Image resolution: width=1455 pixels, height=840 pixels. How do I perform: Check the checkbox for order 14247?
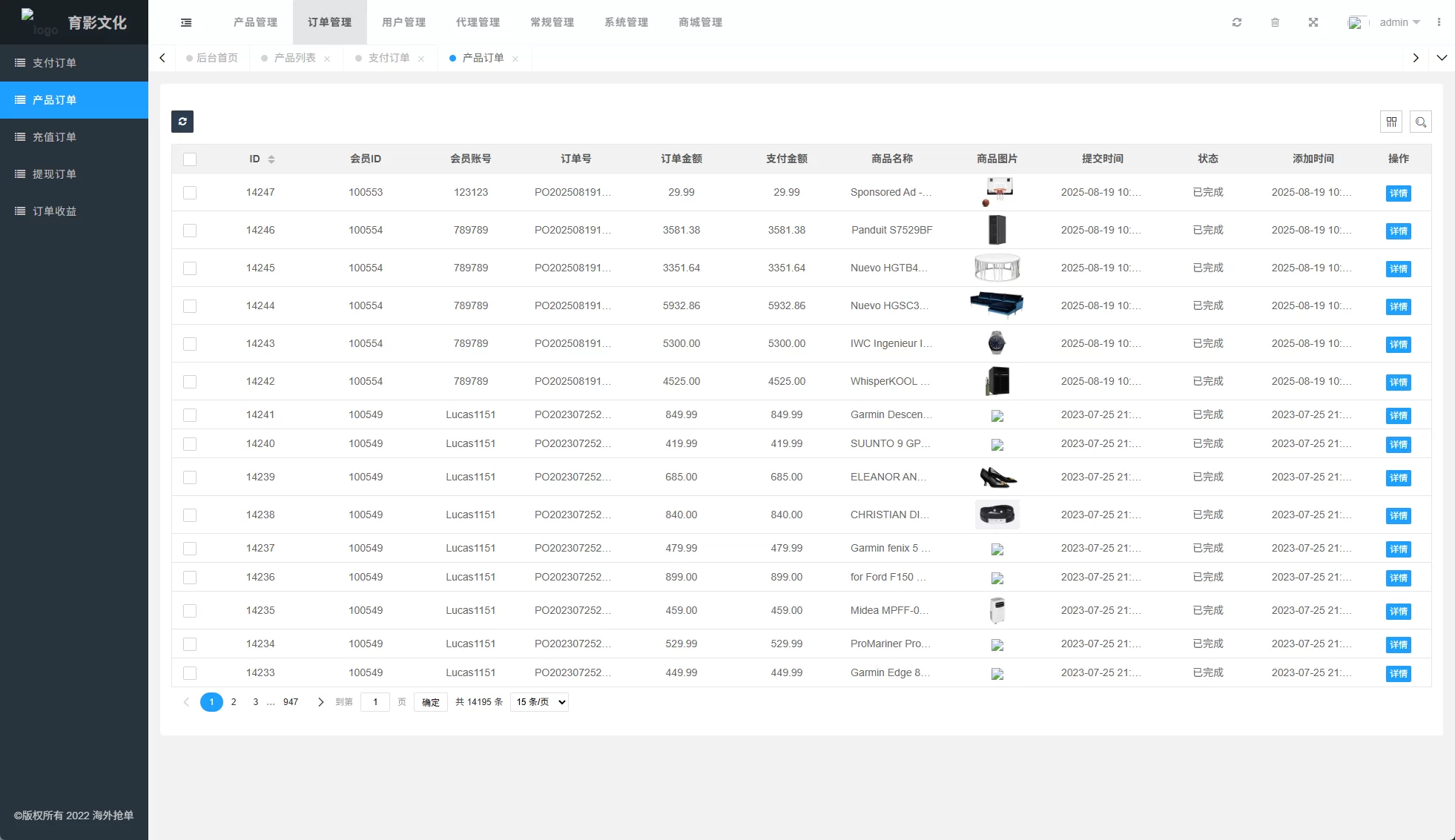[x=190, y=193]
